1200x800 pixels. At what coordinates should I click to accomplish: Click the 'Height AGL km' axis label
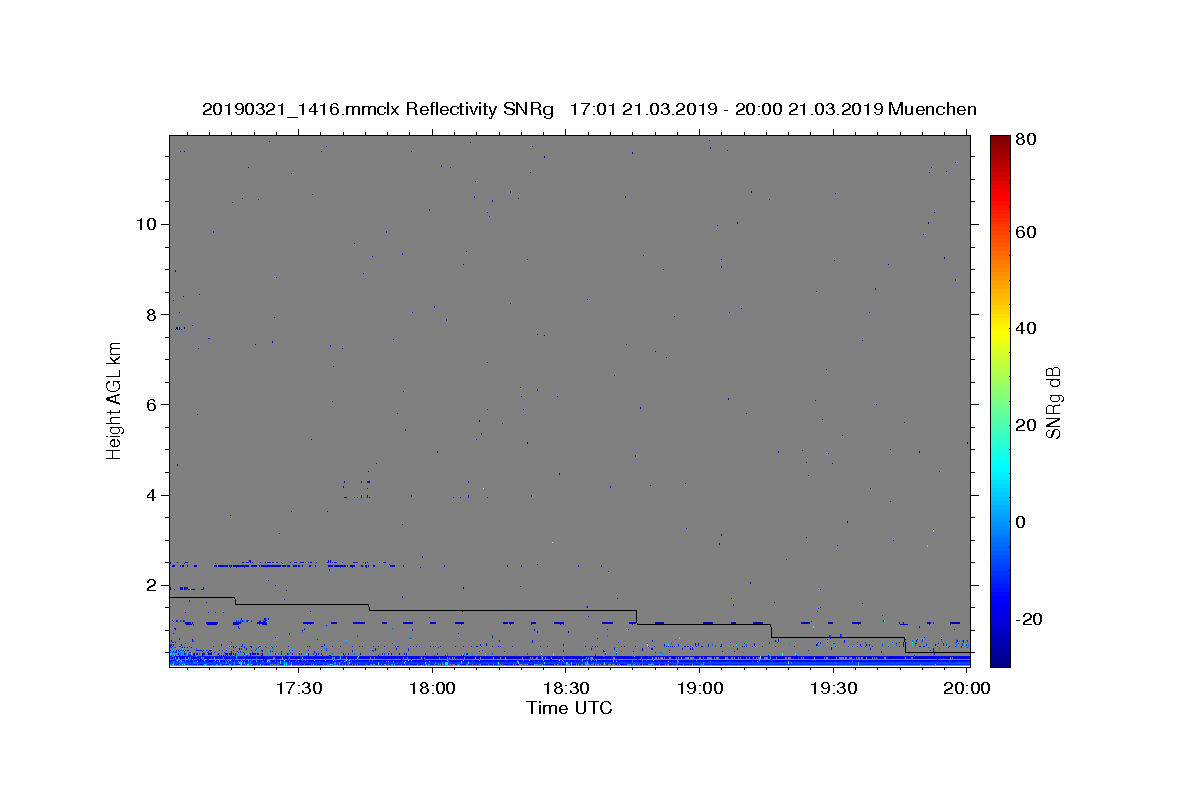(115, 400)
